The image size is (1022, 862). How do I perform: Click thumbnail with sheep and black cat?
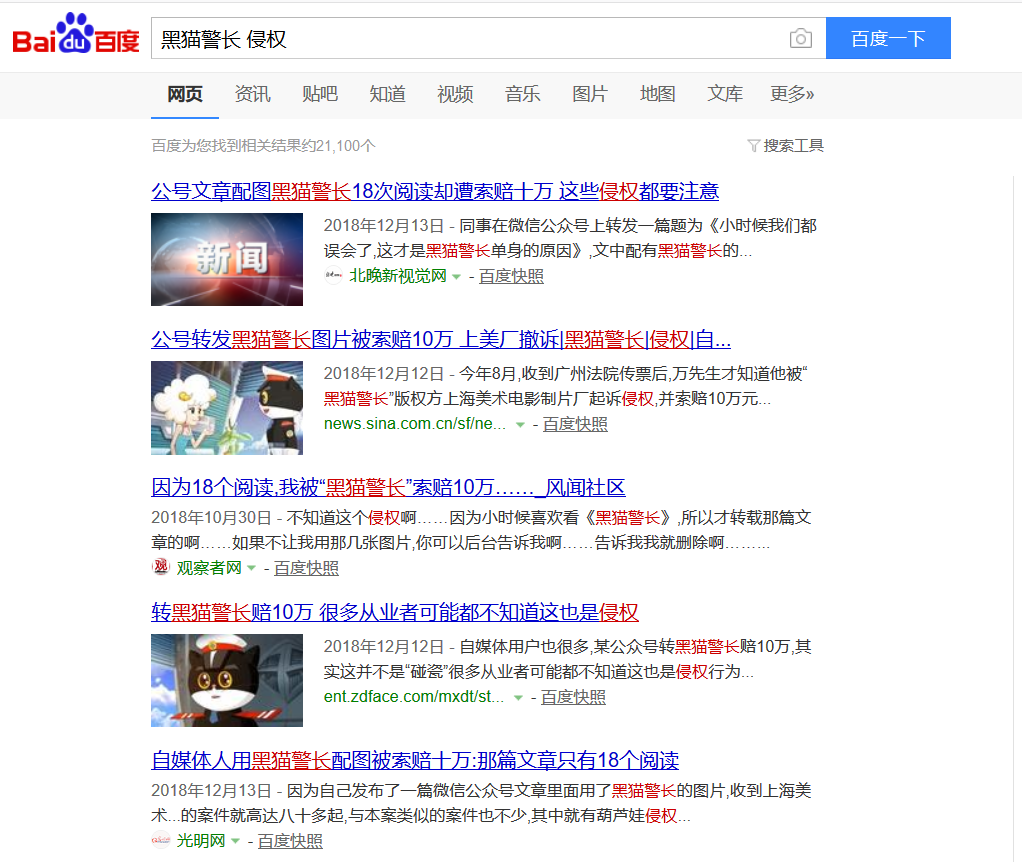point(227,408)
